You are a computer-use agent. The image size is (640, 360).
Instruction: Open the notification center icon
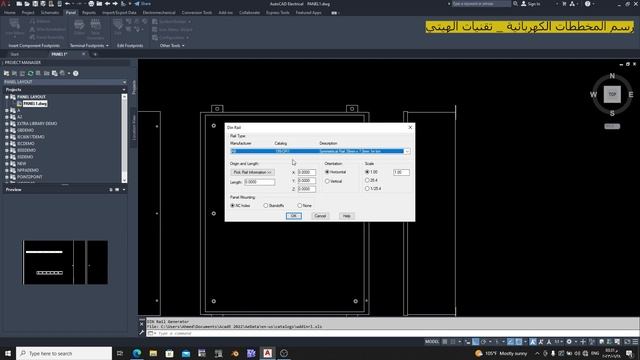629,353
